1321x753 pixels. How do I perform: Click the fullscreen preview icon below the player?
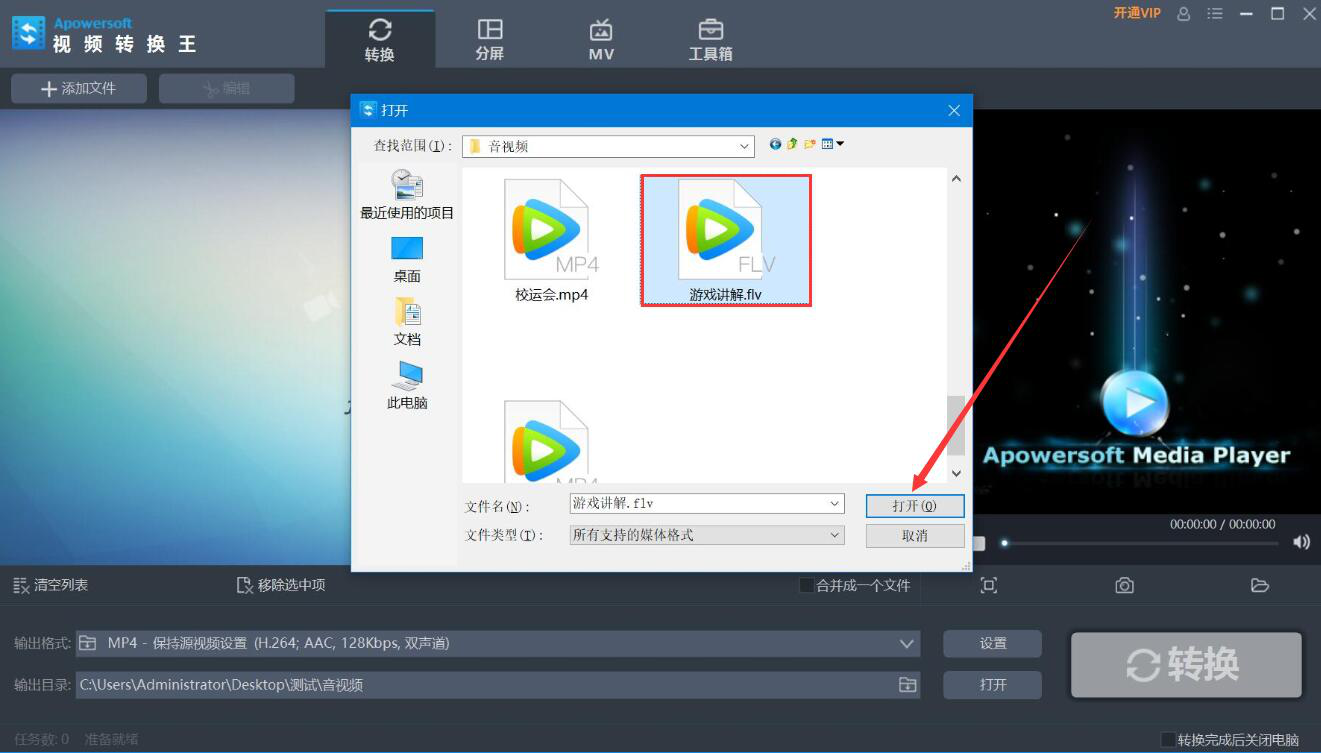pos(989,585)
